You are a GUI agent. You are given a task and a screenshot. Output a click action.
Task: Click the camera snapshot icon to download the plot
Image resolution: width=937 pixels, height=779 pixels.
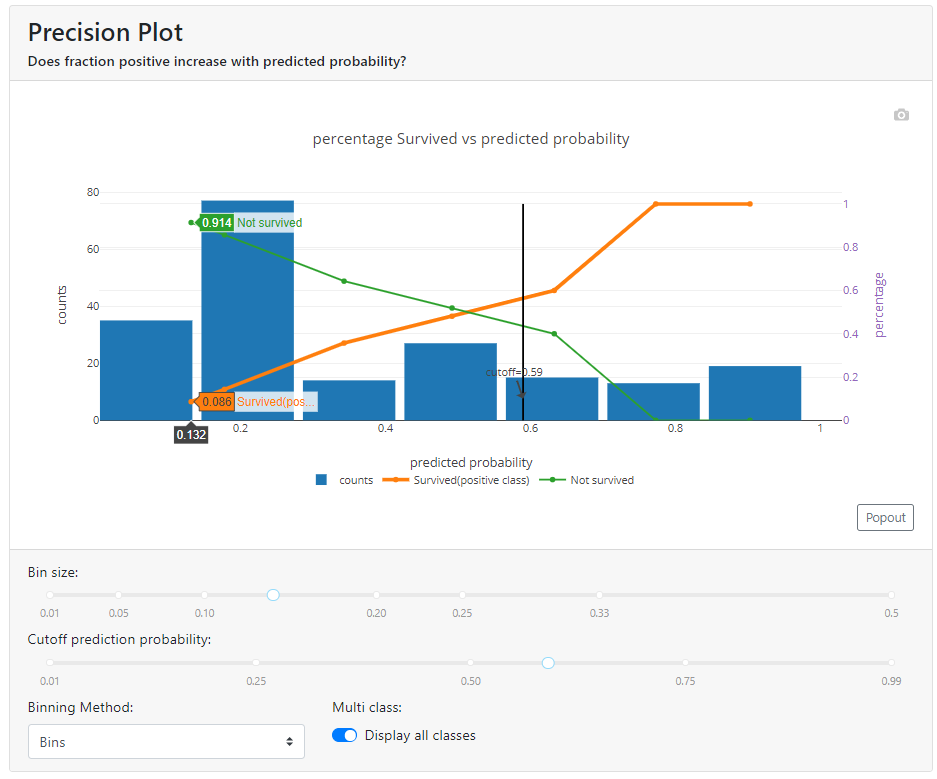pos(901,115)
